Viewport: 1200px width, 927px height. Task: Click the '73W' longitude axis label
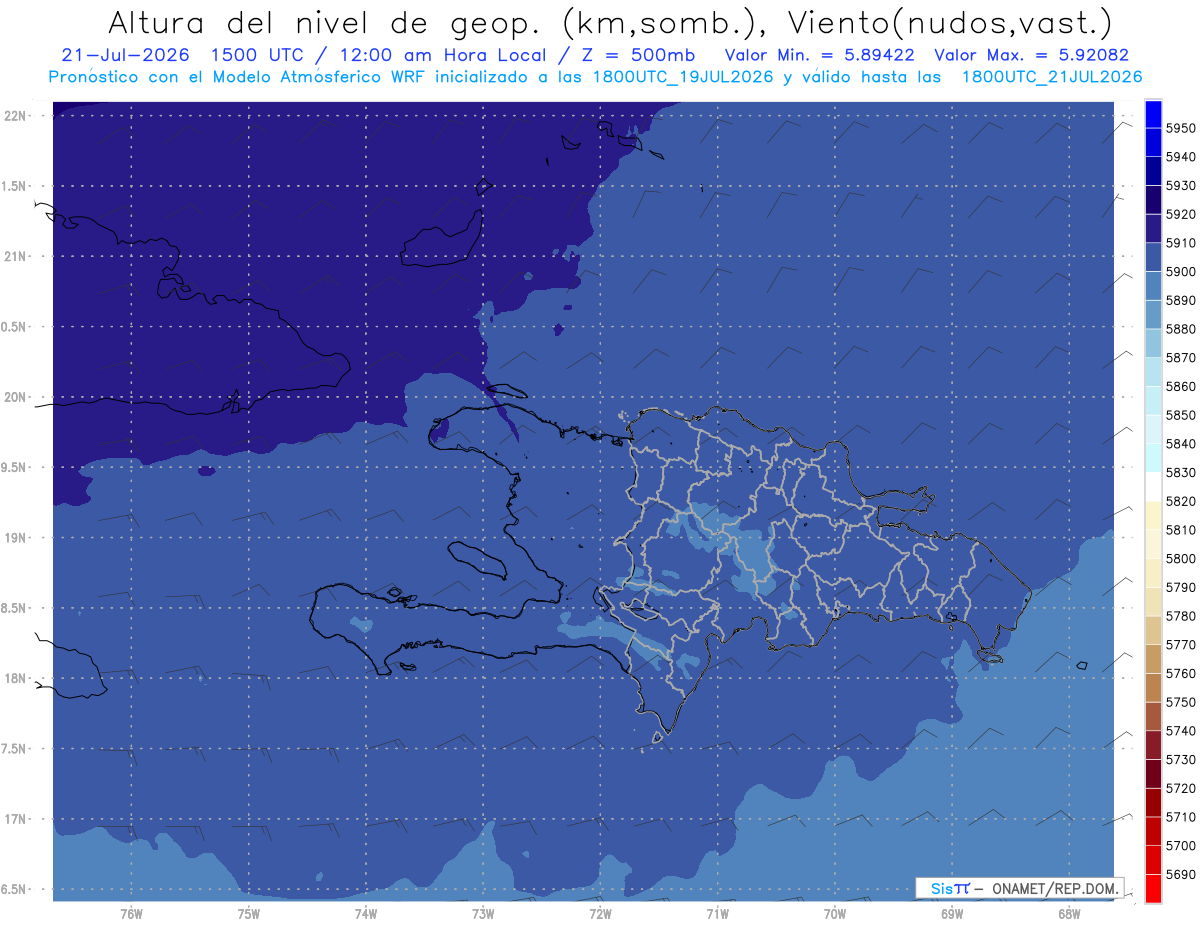click(x=483, y=914)
